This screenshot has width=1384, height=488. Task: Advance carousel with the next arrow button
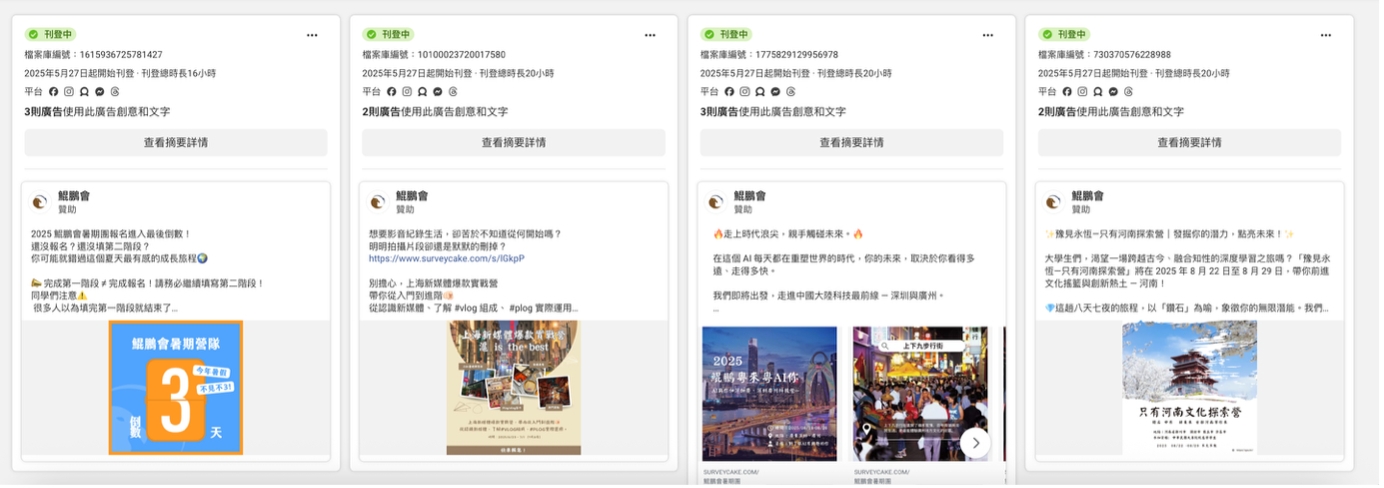(x=975, y=443)
